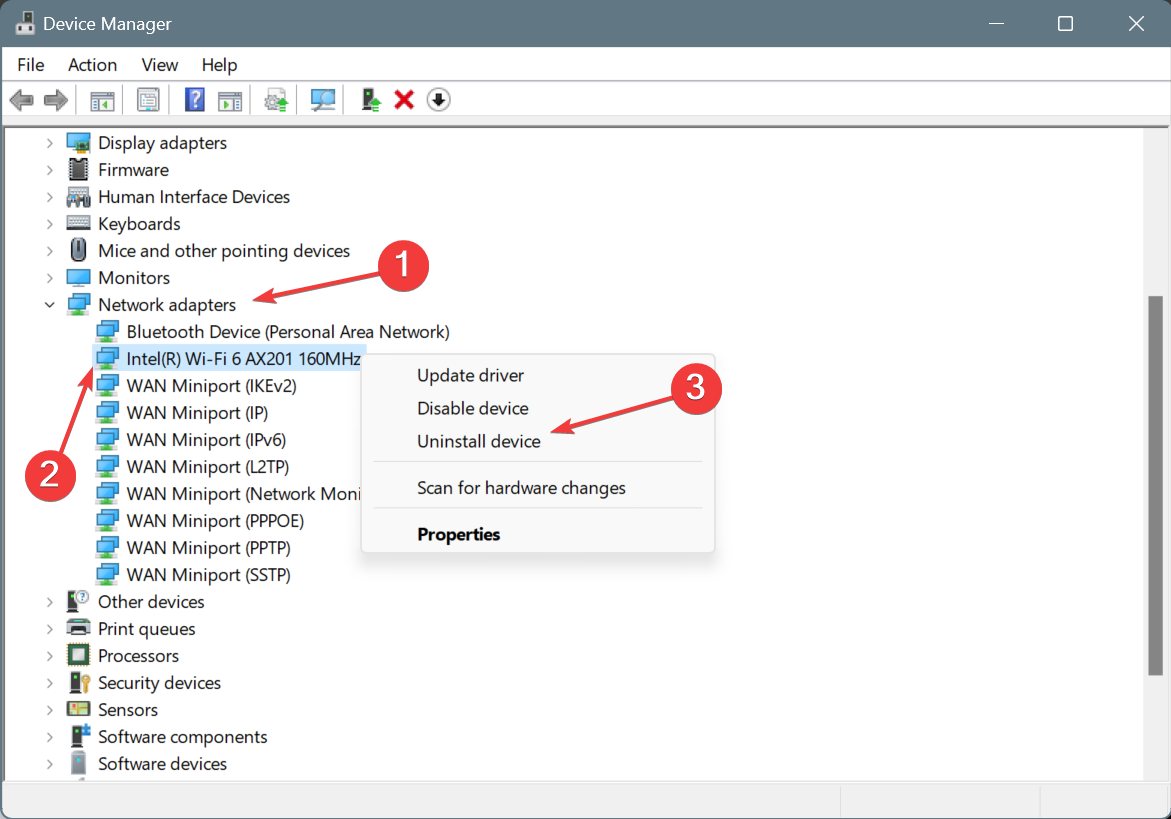Click the Back arrow toolbar icon
The width and height of the screenshot is (1171, 819).
[22, 99]
